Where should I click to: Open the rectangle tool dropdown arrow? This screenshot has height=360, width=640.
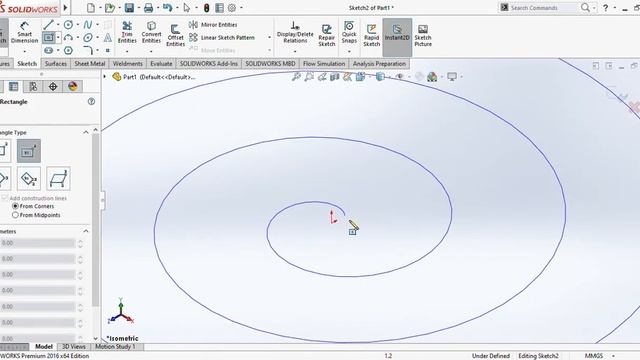point(58,38)
